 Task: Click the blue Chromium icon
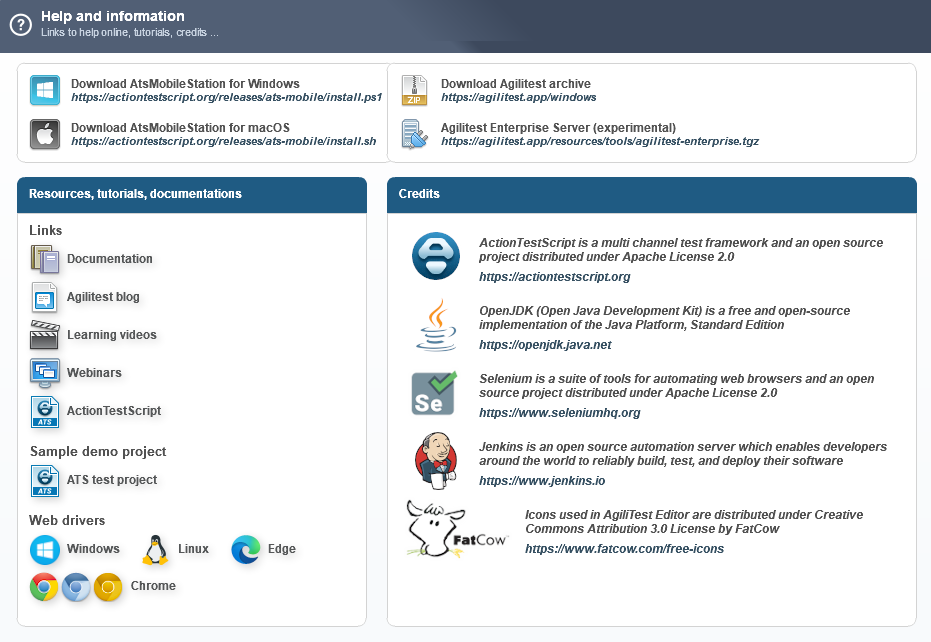[76, 587]
